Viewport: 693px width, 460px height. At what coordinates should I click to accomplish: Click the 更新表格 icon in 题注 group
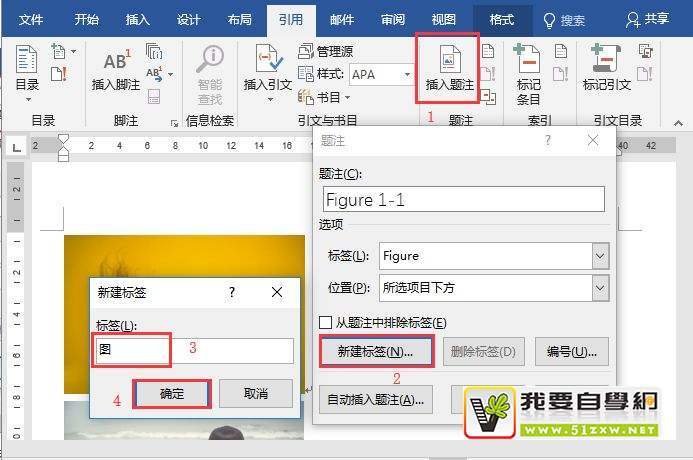tap(488, 74)
